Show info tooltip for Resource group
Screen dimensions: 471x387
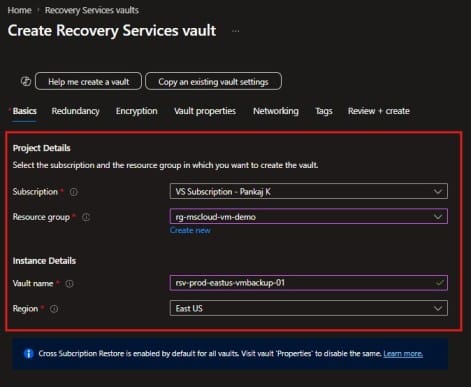point(86,217)
